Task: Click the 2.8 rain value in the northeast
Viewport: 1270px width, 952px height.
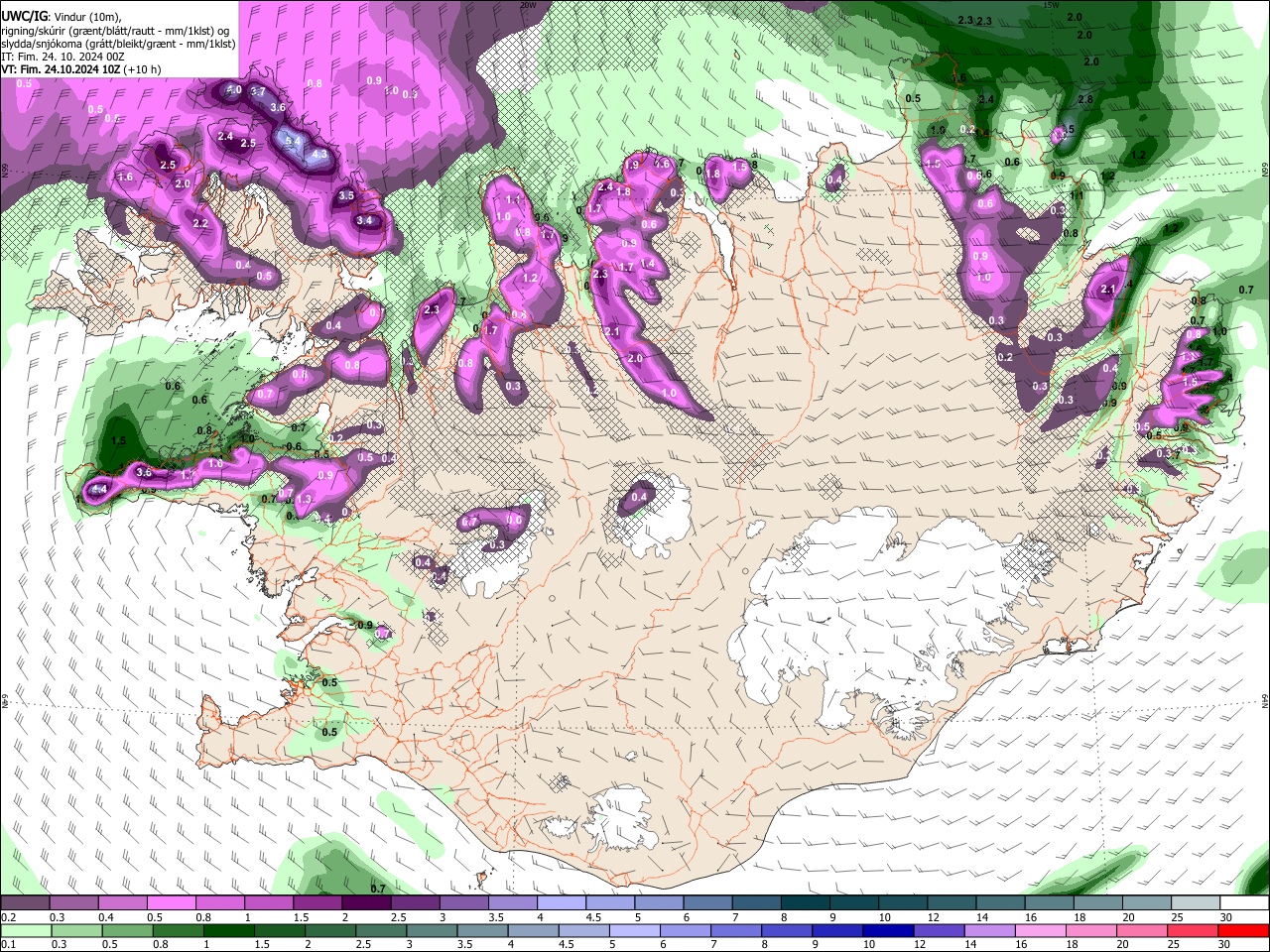Action: (x=1085, y=99)
